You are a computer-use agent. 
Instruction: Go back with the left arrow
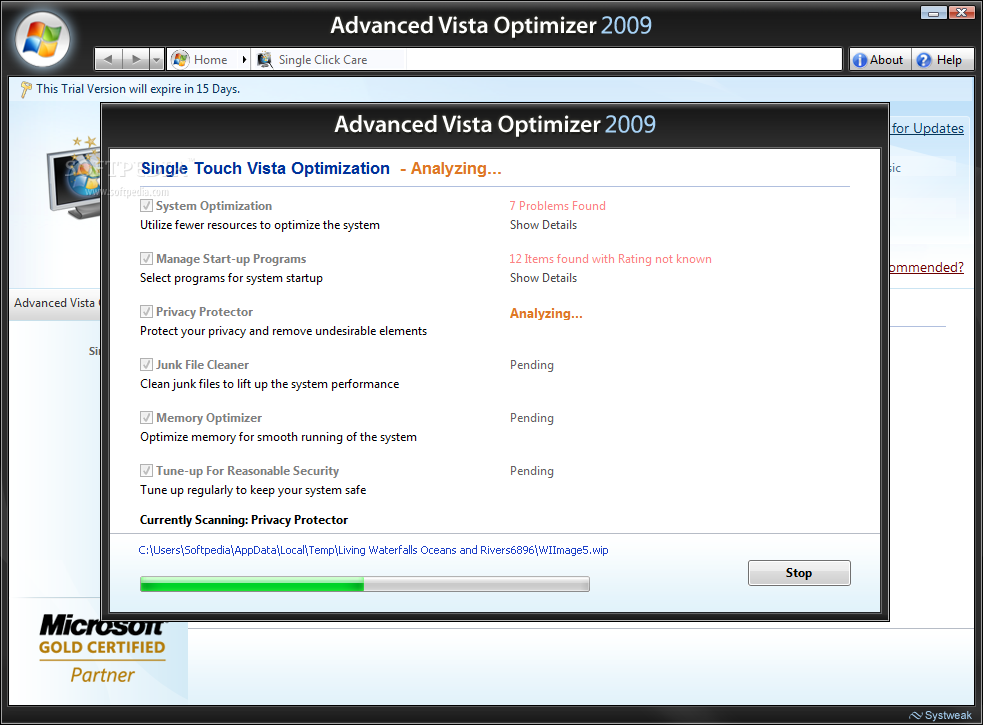click(x=108, y=60)
